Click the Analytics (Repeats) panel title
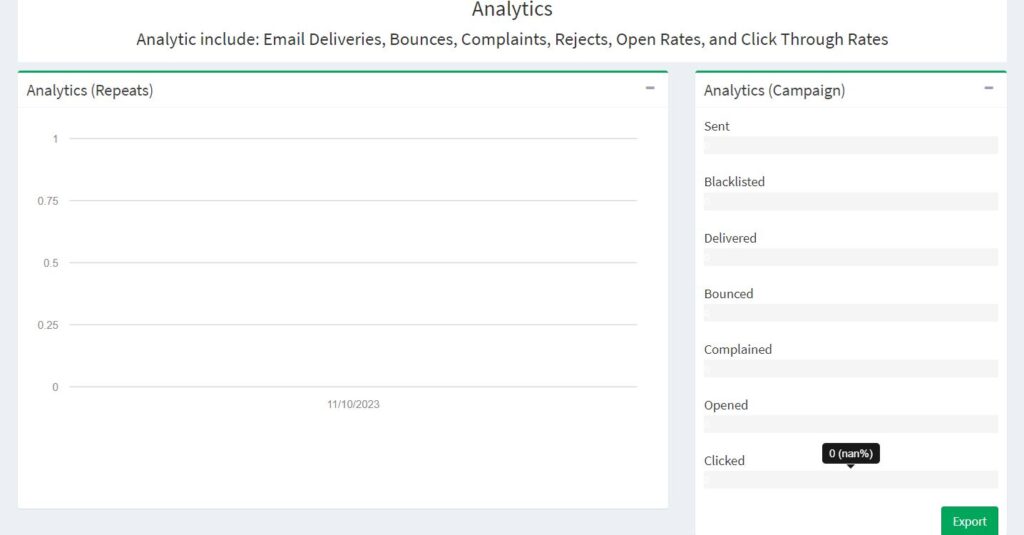This screenshot has width=1024, height=535. 89,90
